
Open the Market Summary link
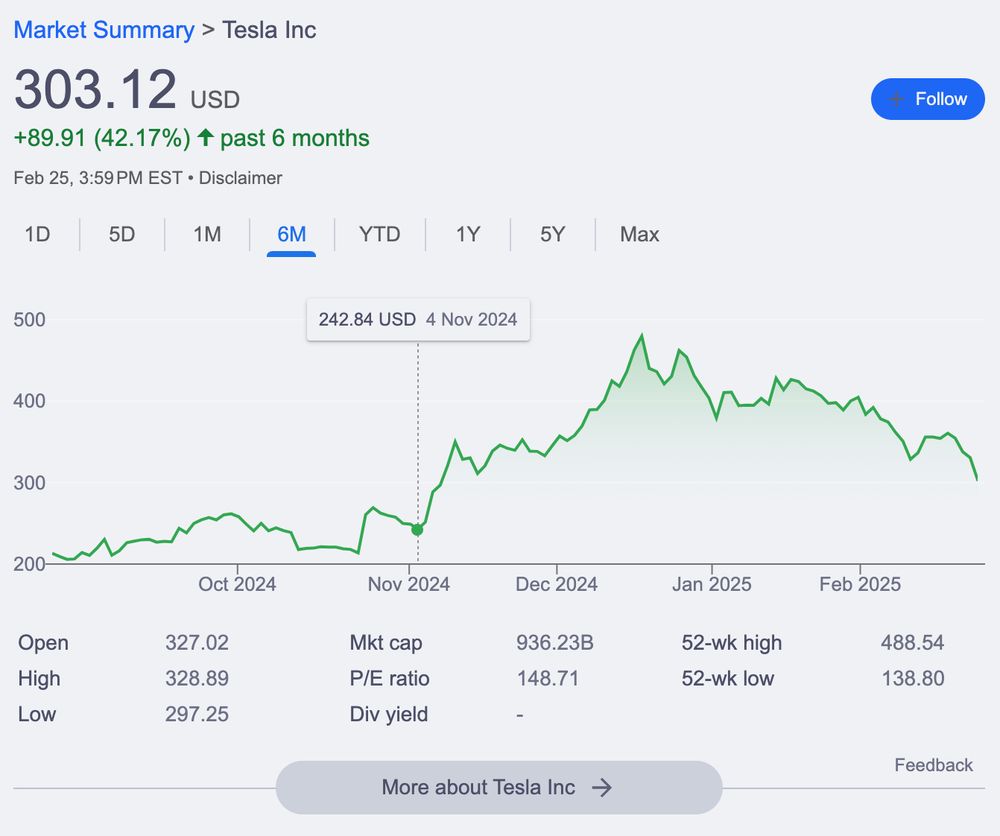pyautogui.click(x=104, y=30)
